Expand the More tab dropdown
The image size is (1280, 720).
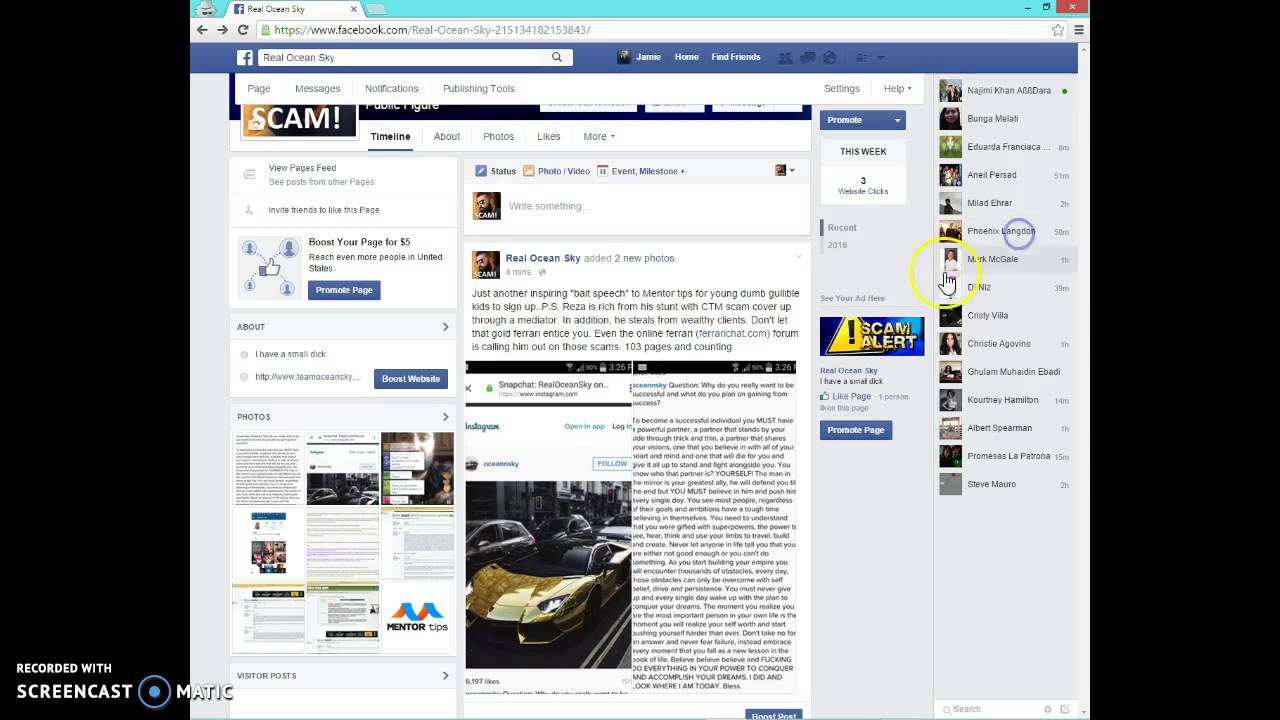point(598,136)
